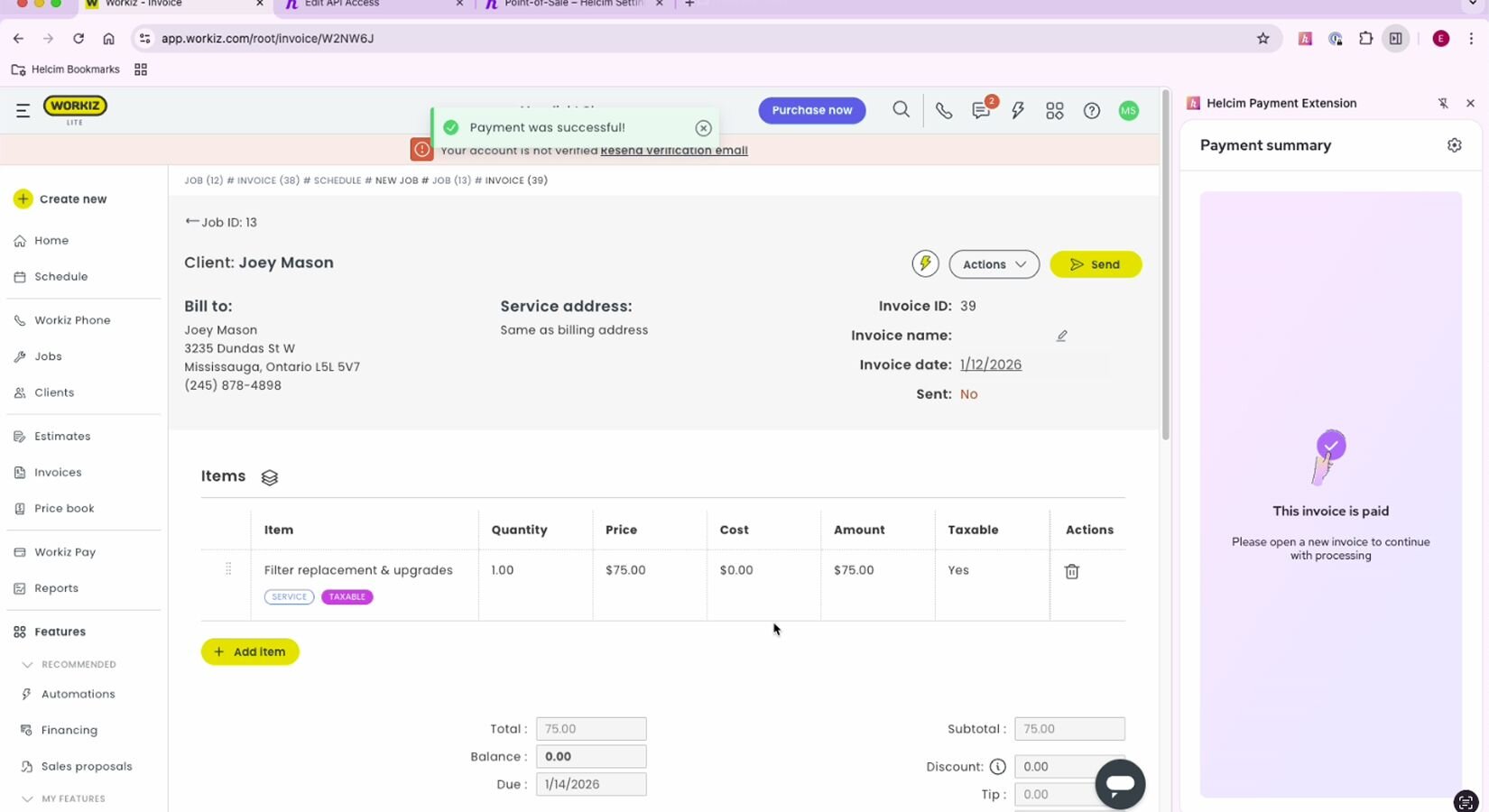Switch to the Point-of-Sale Helcim tab

coord(573,4)
